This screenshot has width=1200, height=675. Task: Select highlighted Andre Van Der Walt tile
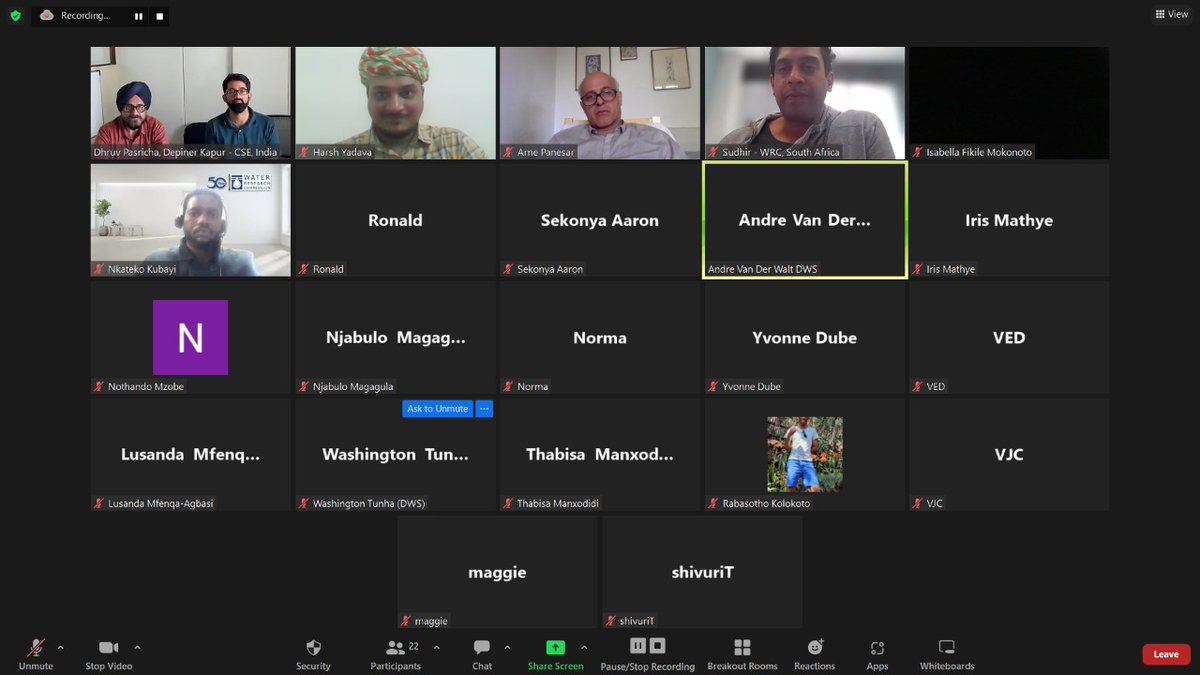805,220
